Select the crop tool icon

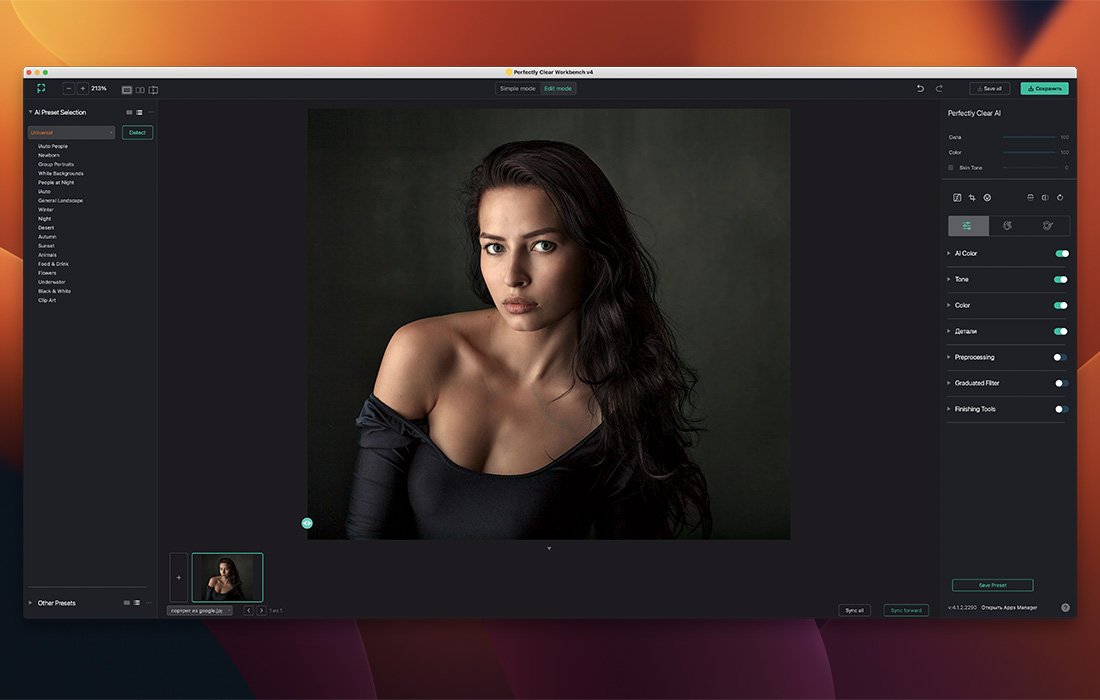pyautogui.click(x=972, y=198)
